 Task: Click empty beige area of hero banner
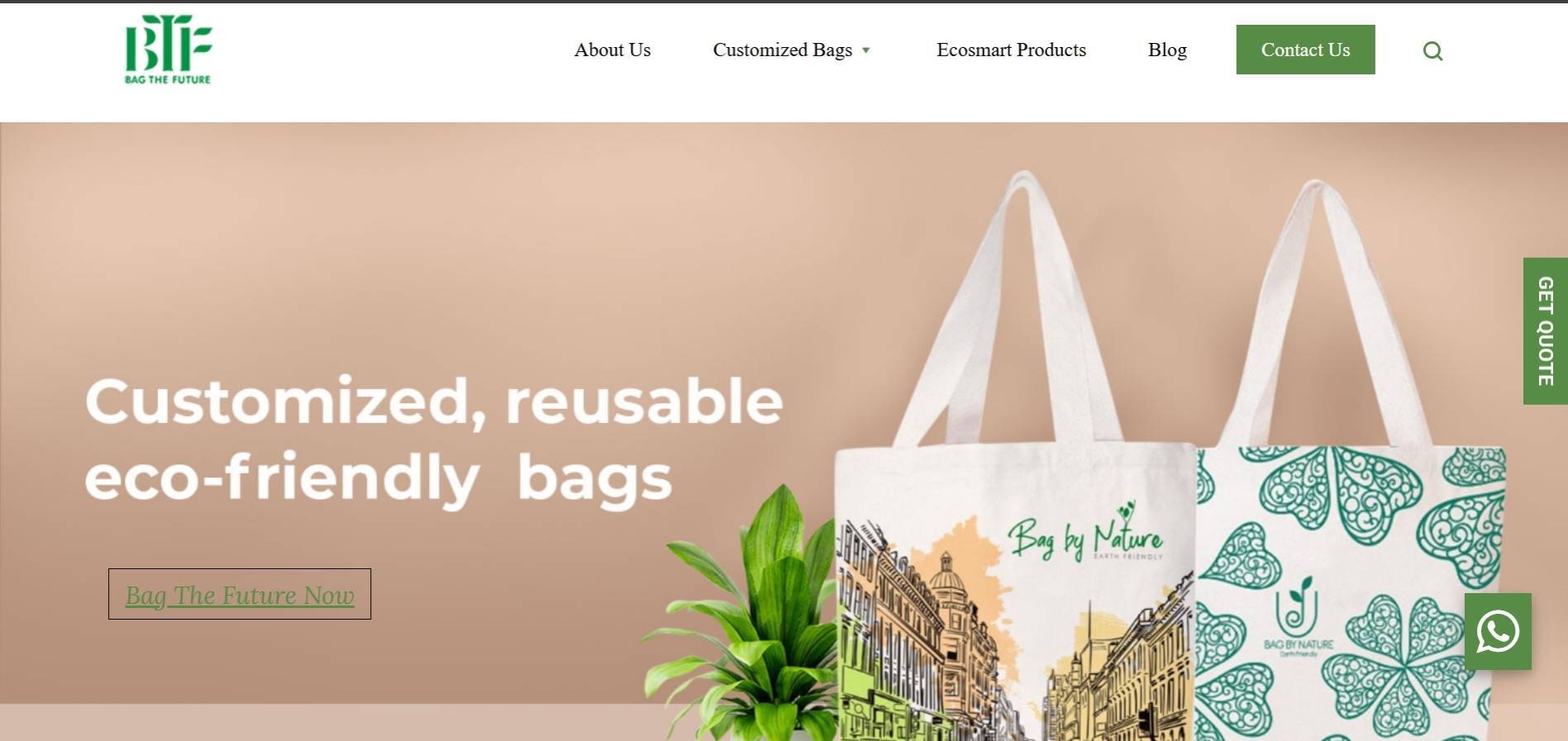click(x=413, y=240)
